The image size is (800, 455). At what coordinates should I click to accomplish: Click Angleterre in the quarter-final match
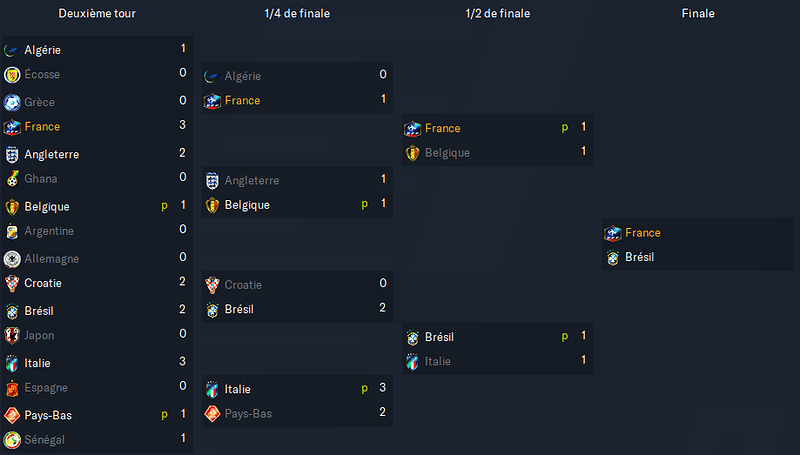(252, 181)
